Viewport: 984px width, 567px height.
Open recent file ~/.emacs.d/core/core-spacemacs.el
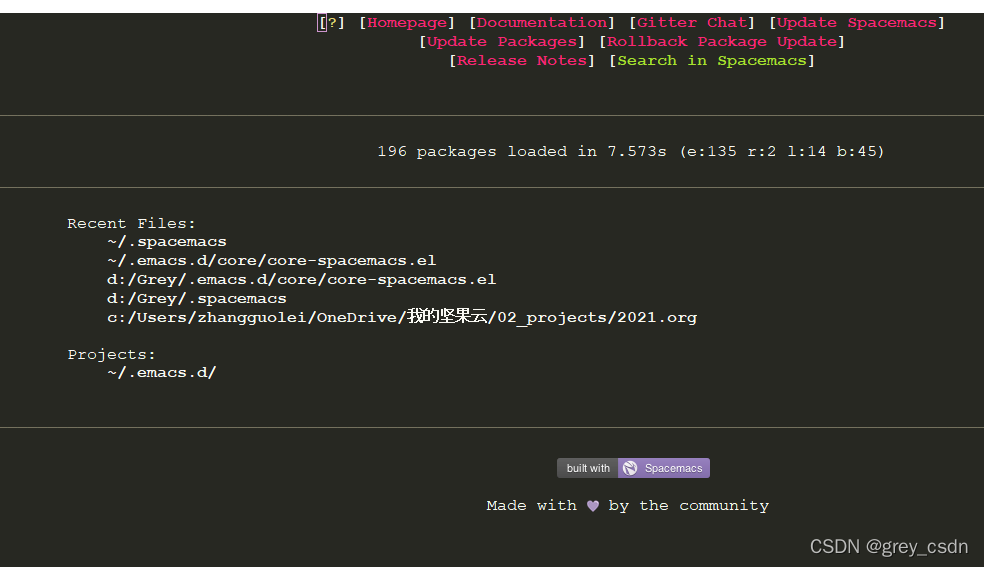coord(272,260)
